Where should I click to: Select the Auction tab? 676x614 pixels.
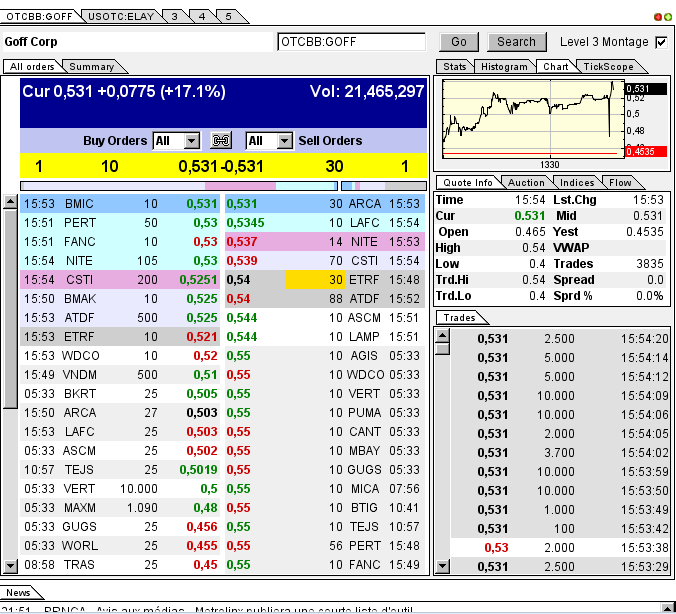[x=527, y=182]
